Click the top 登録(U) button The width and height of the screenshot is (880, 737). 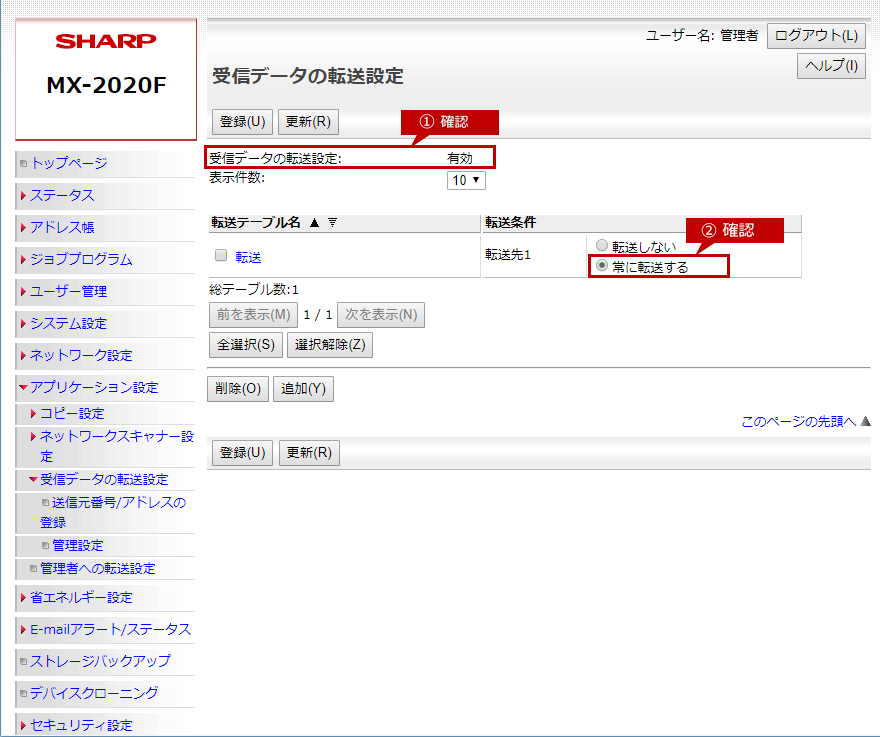242,122
